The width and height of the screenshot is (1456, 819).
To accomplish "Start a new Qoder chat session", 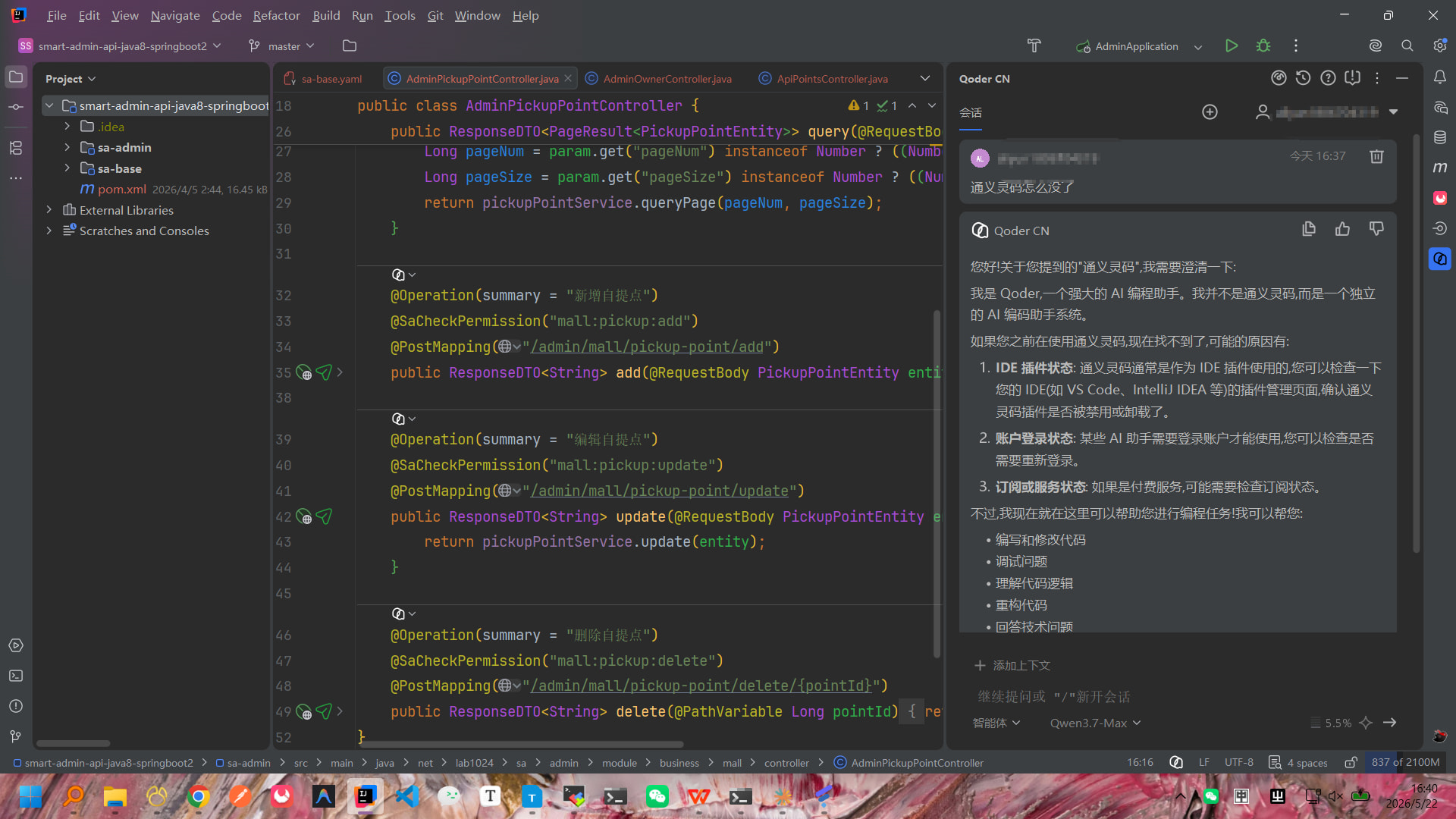I will pyautogui.click(x=1210, y=112).
